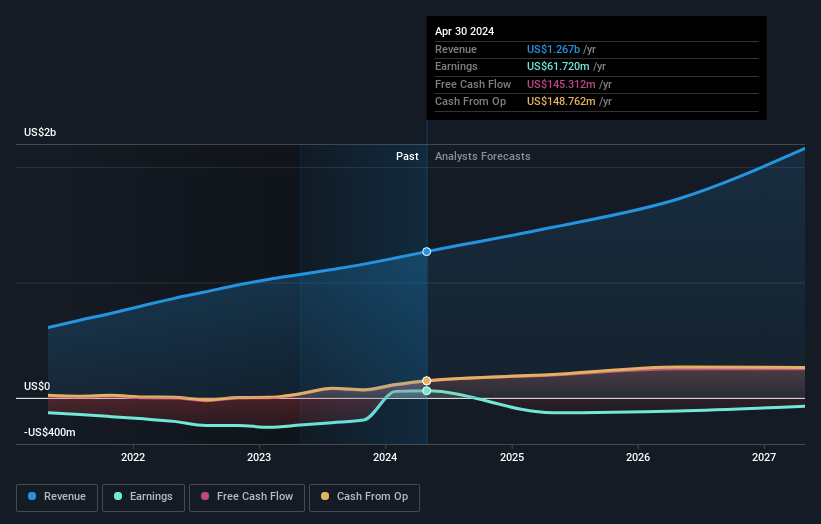Click the Apr 30 2024 tooltip date
Screen dimensions: 821x524
coord(464,31)
